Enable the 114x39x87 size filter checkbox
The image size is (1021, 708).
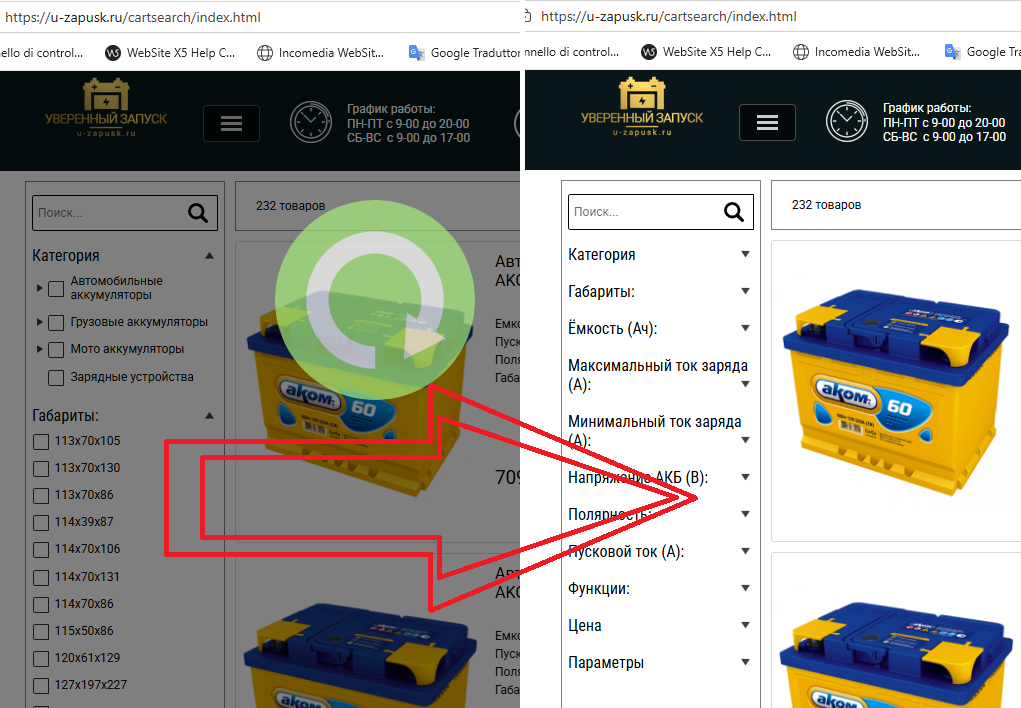(41, 523)
